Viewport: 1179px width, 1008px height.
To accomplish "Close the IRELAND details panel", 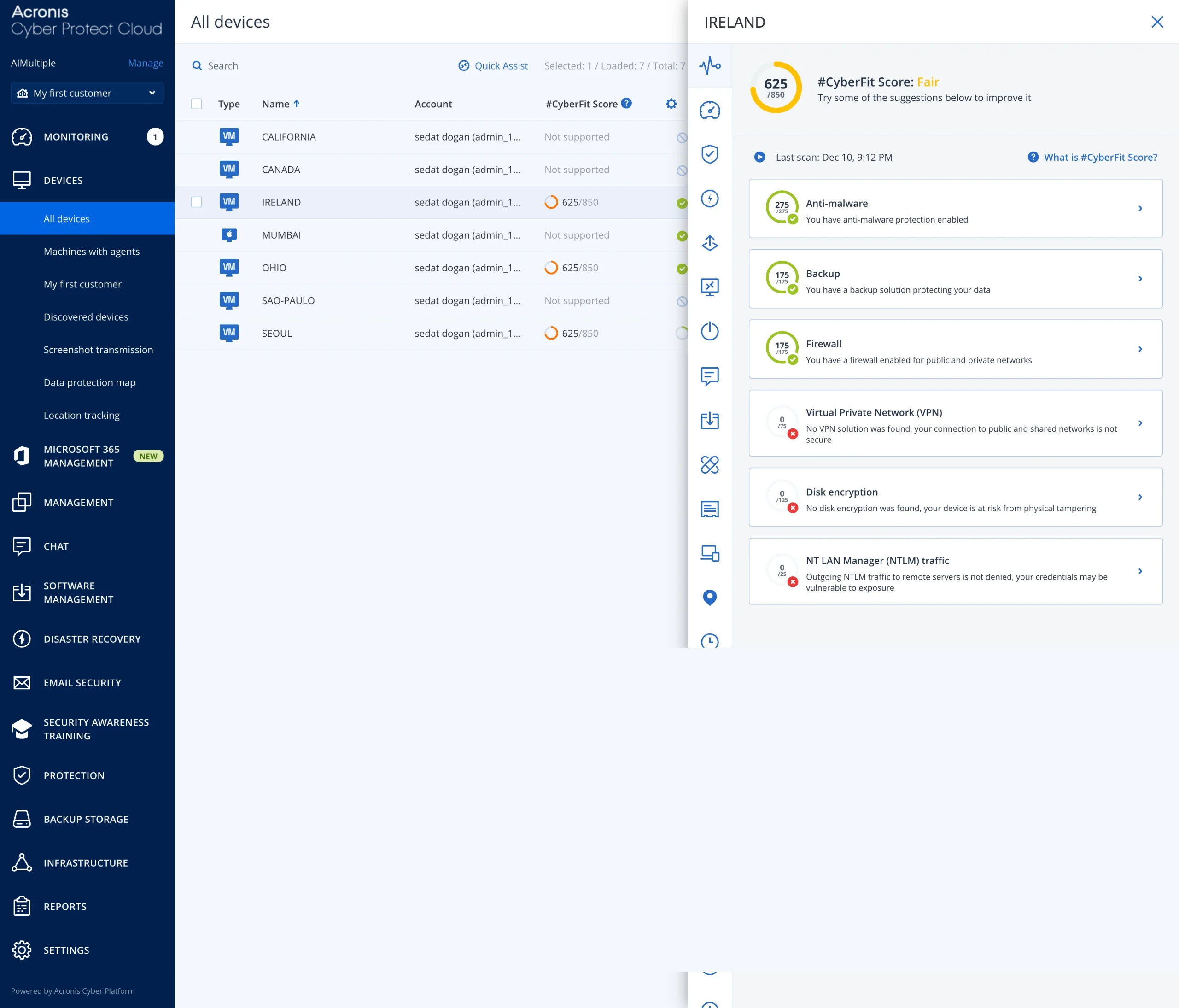I will 1157,22.
